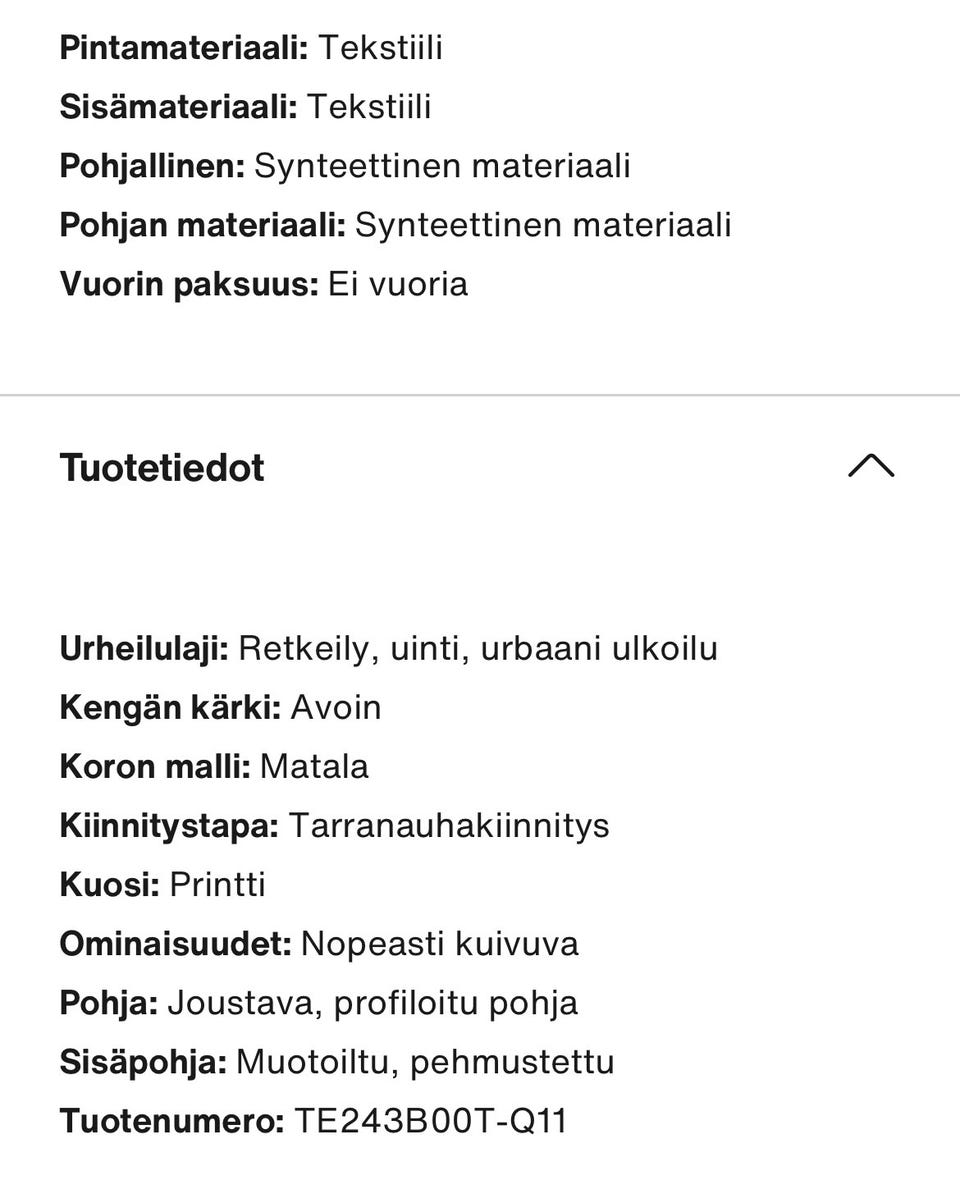Select the Kengän kärki row
This screenshot has height=1203, width=960.
(221, 707)
